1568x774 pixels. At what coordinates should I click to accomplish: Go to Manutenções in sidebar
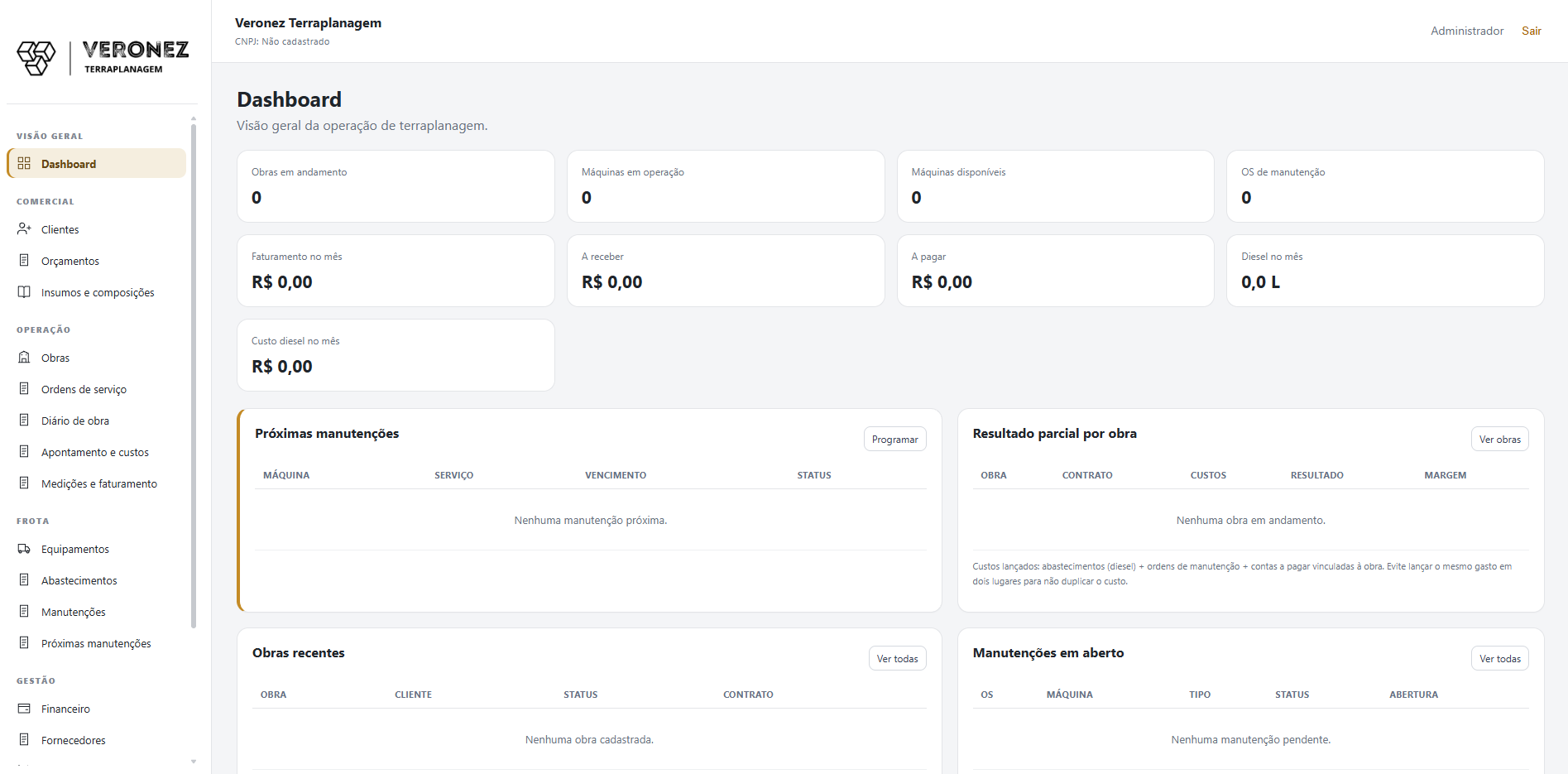tap(97, 612)
